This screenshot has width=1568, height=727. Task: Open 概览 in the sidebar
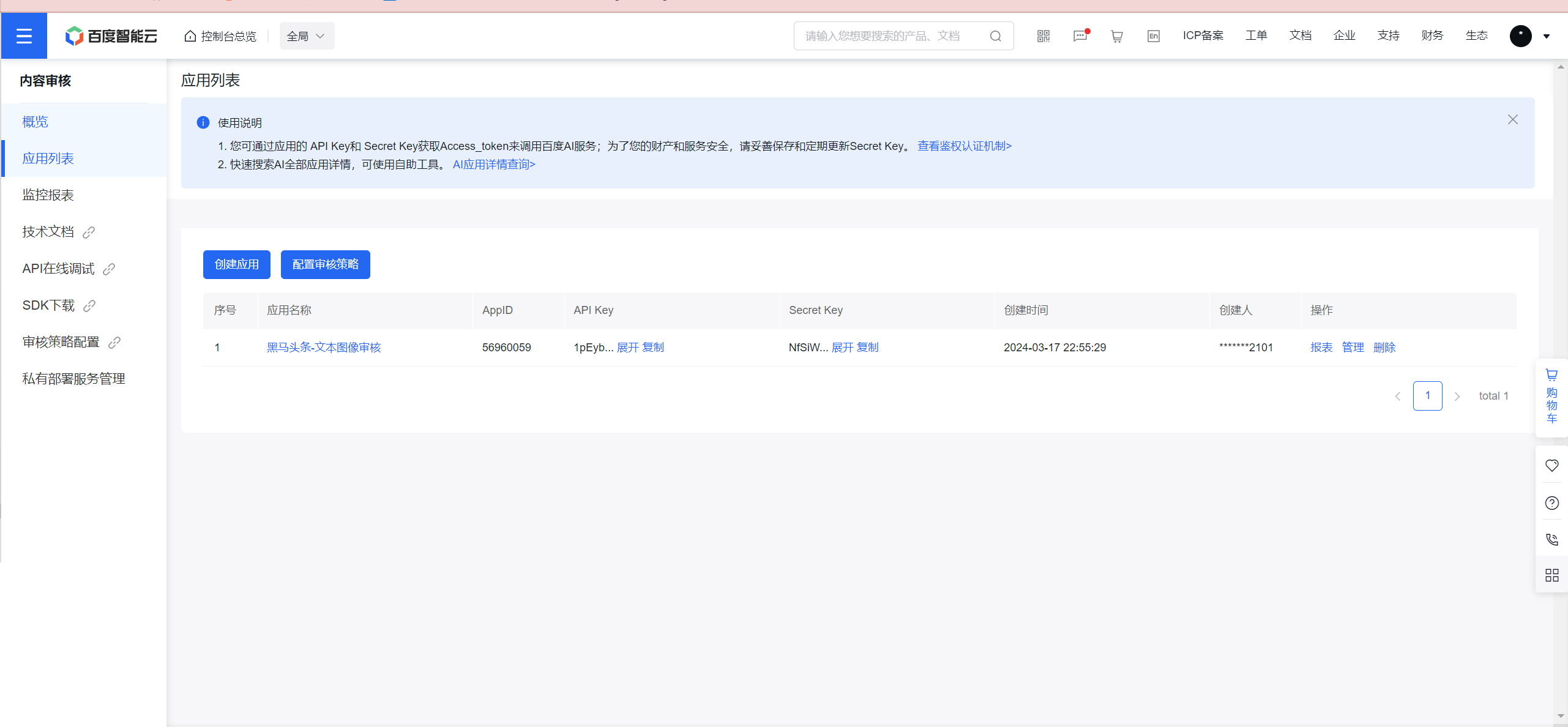pyautogui.click(x=35, y=122)
